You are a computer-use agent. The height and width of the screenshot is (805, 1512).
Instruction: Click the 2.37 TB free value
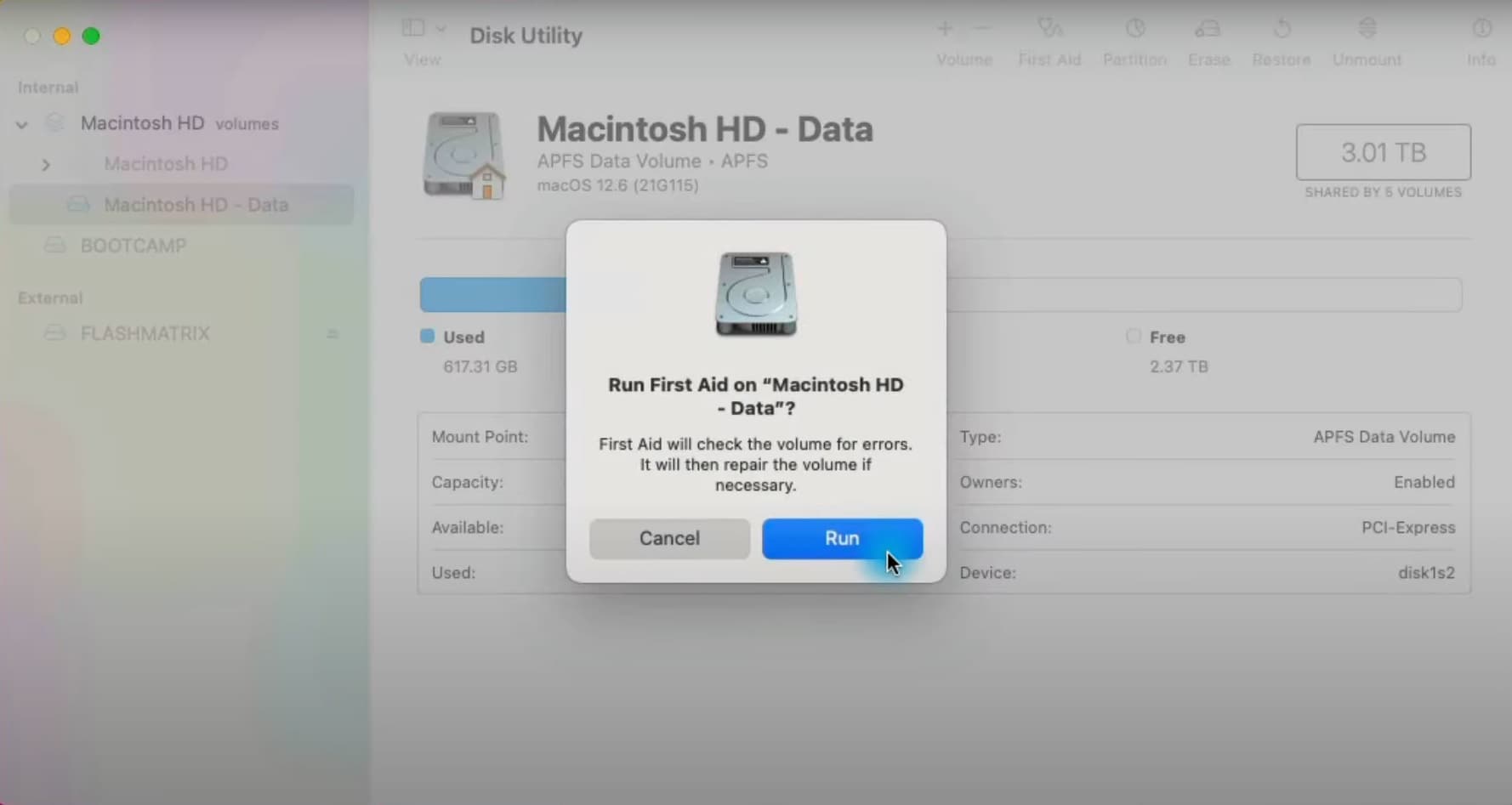click(x=1179, y=367)
